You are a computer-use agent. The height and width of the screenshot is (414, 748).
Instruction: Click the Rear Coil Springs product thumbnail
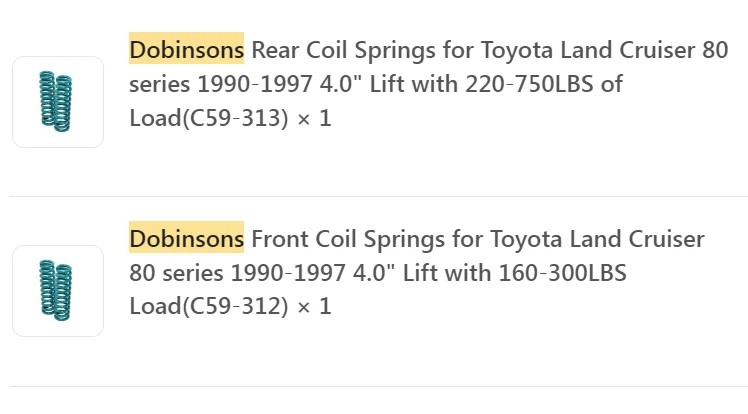coord(58,102)
